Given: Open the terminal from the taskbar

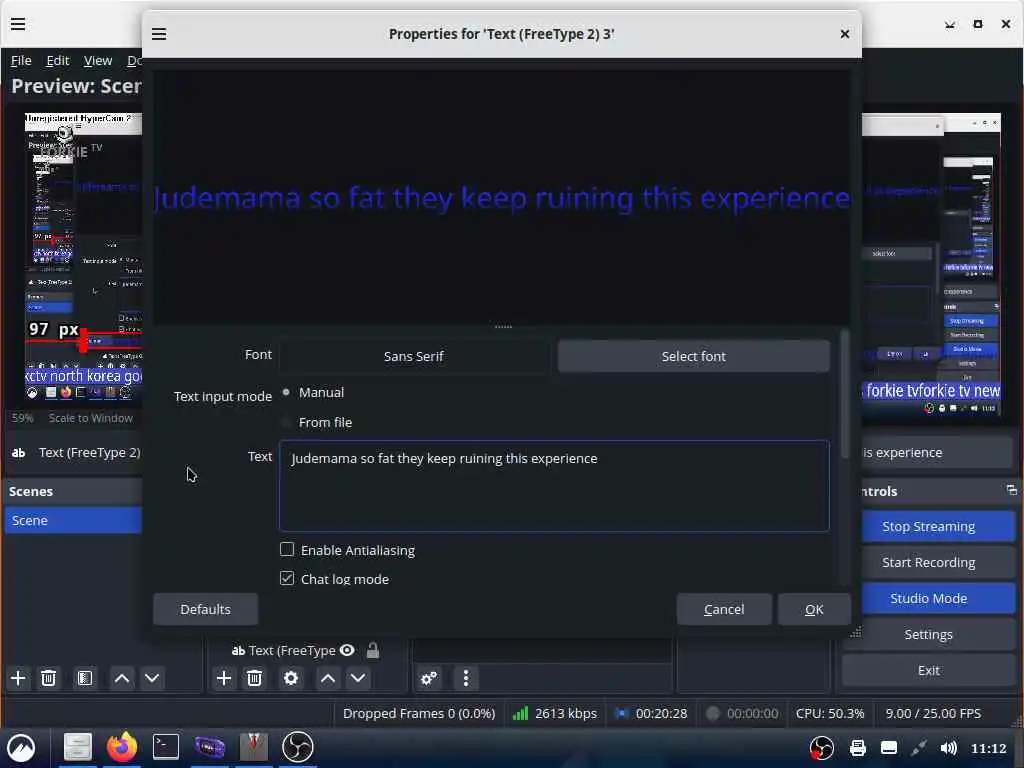Looking at the screenshot, I should pyautogui.click(x=166, y=747).
